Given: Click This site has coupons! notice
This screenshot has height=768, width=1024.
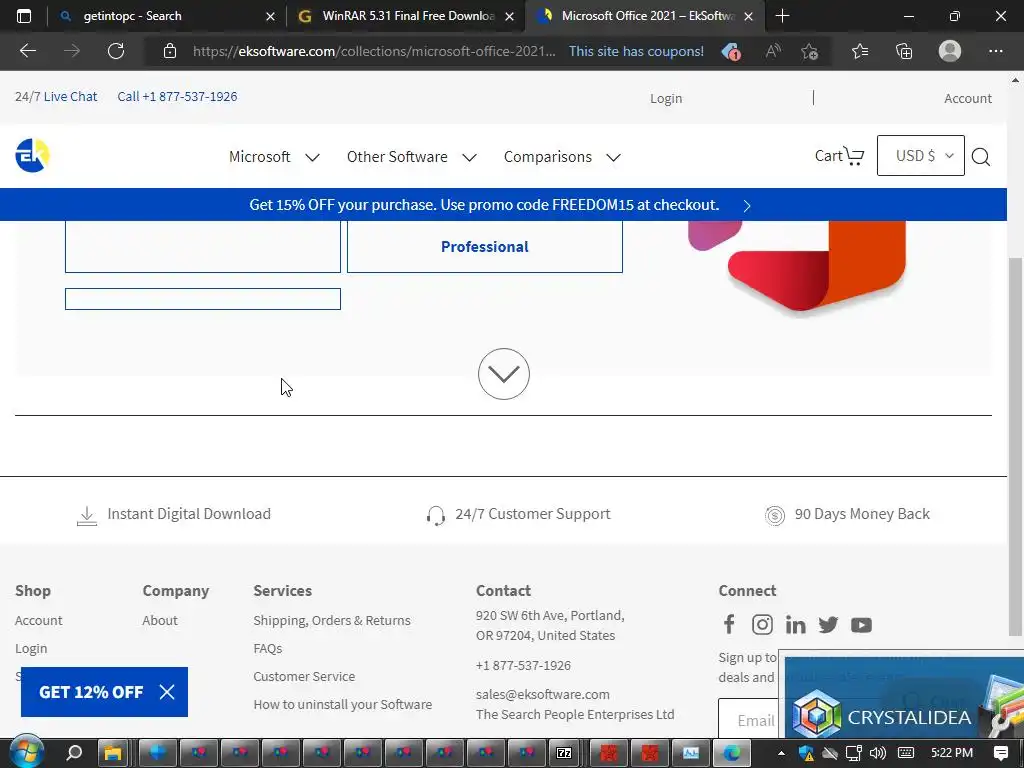Looking at the screenshot, I should click(636, 51).
